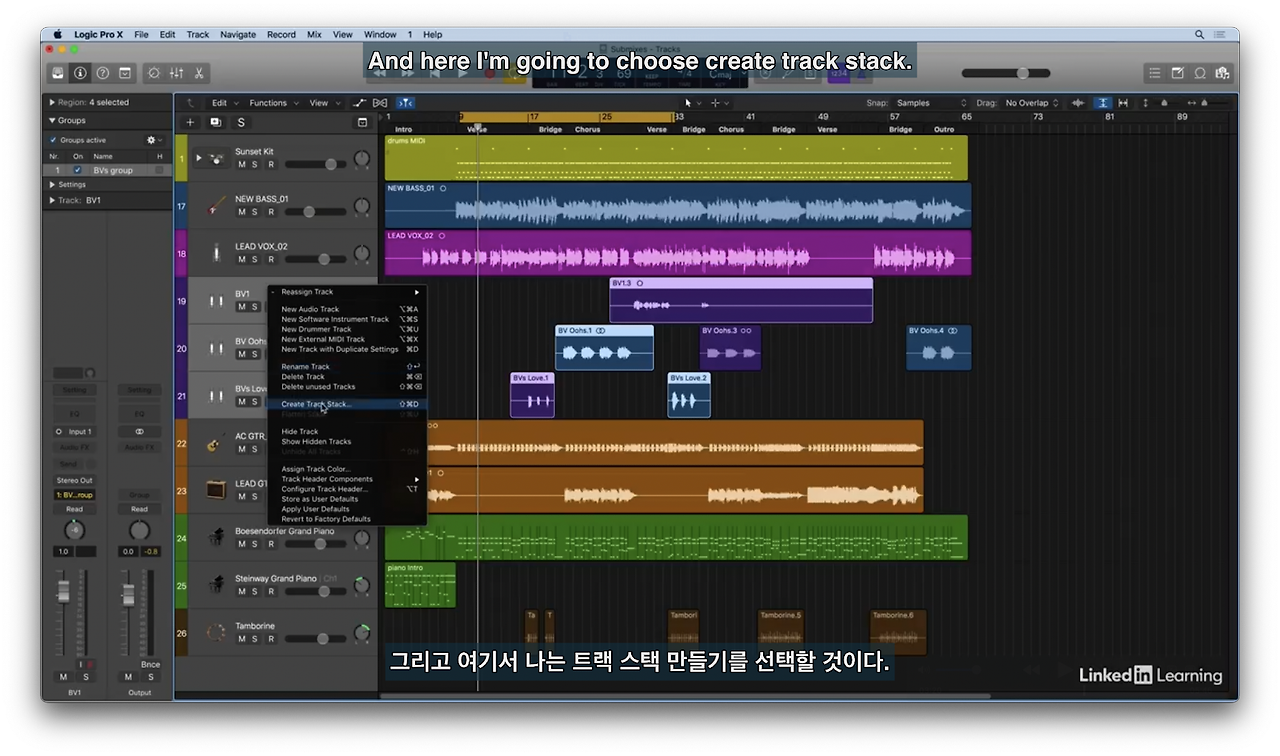1280x756 pixels.
Task: Enable Catch Playhead blue button
Action: tap(405, 103)
